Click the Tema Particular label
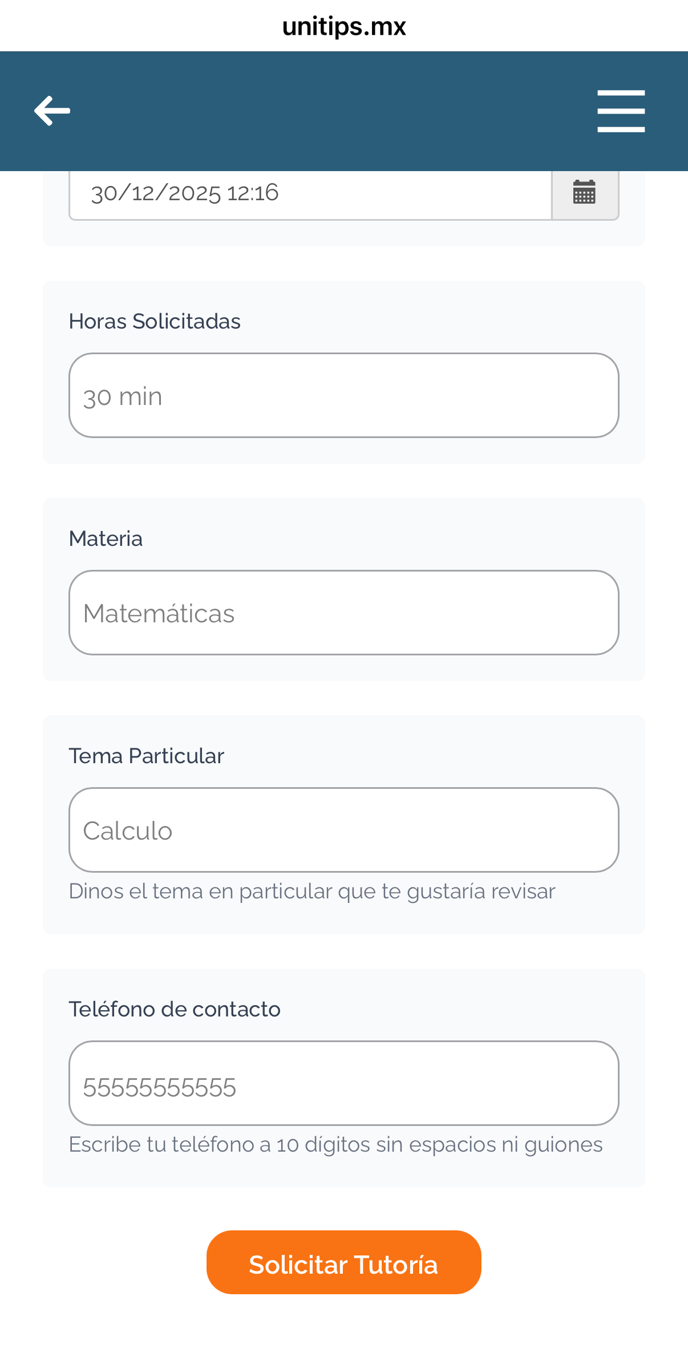Screen dimensions: 688x1345 (146, 756)
